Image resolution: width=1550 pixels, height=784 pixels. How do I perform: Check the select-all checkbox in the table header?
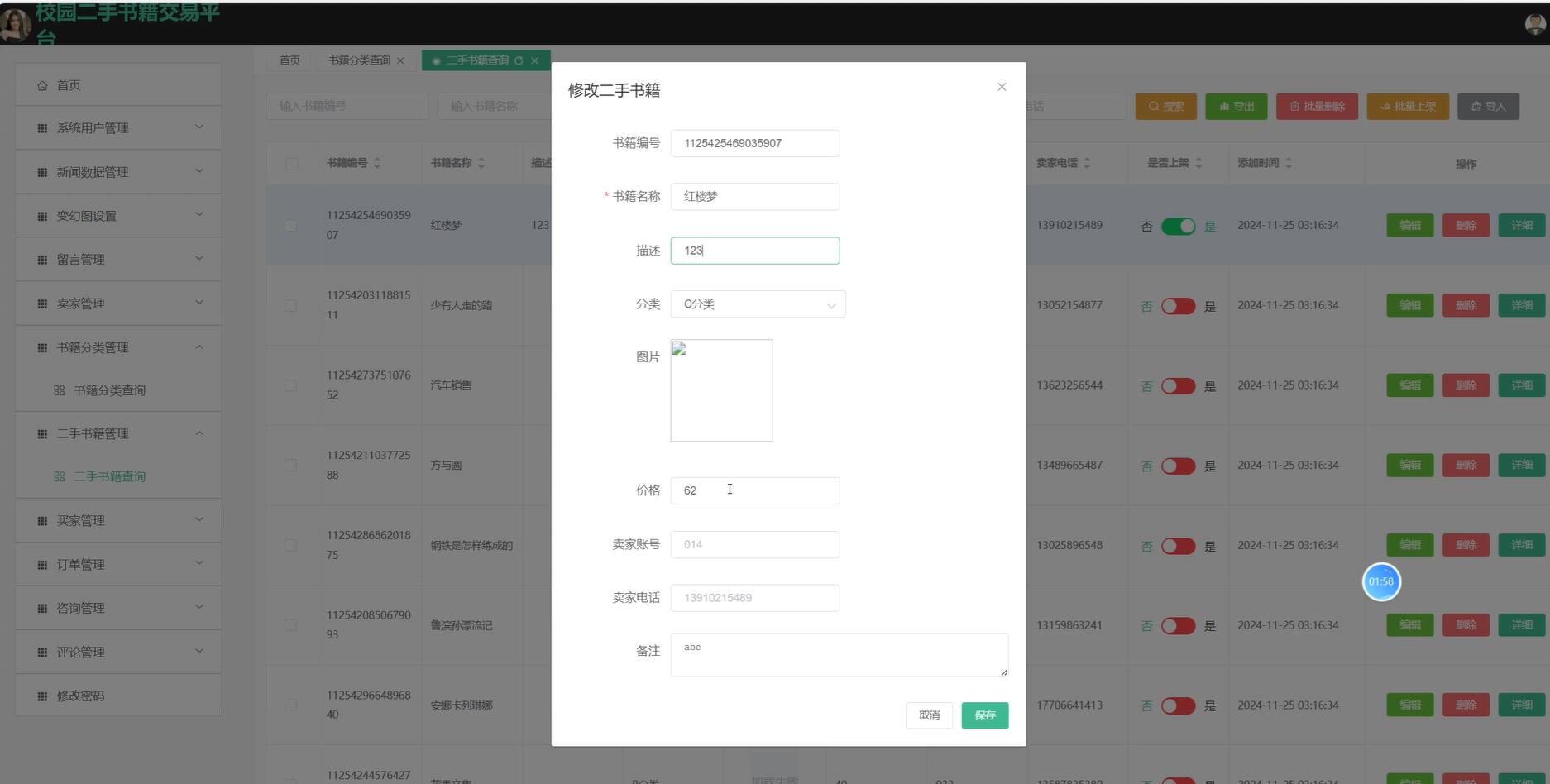(x=291, y=163)
